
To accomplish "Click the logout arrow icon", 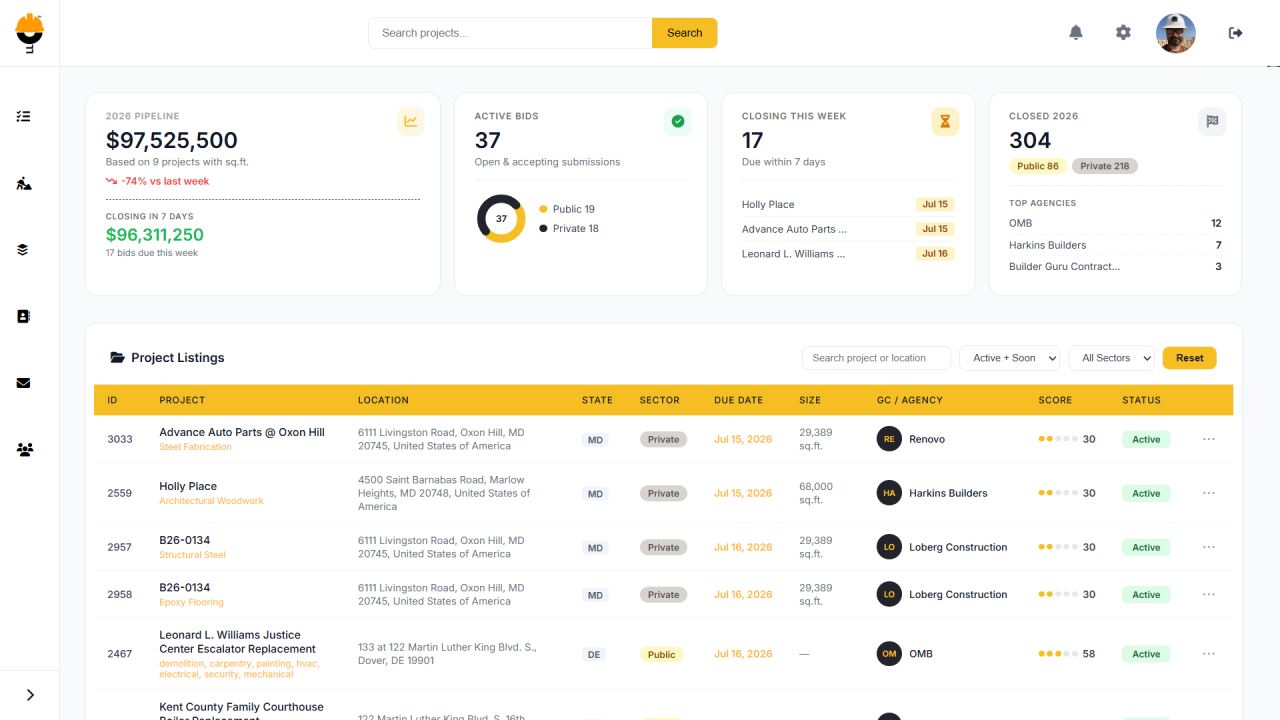I will (x=1236, y=33).
